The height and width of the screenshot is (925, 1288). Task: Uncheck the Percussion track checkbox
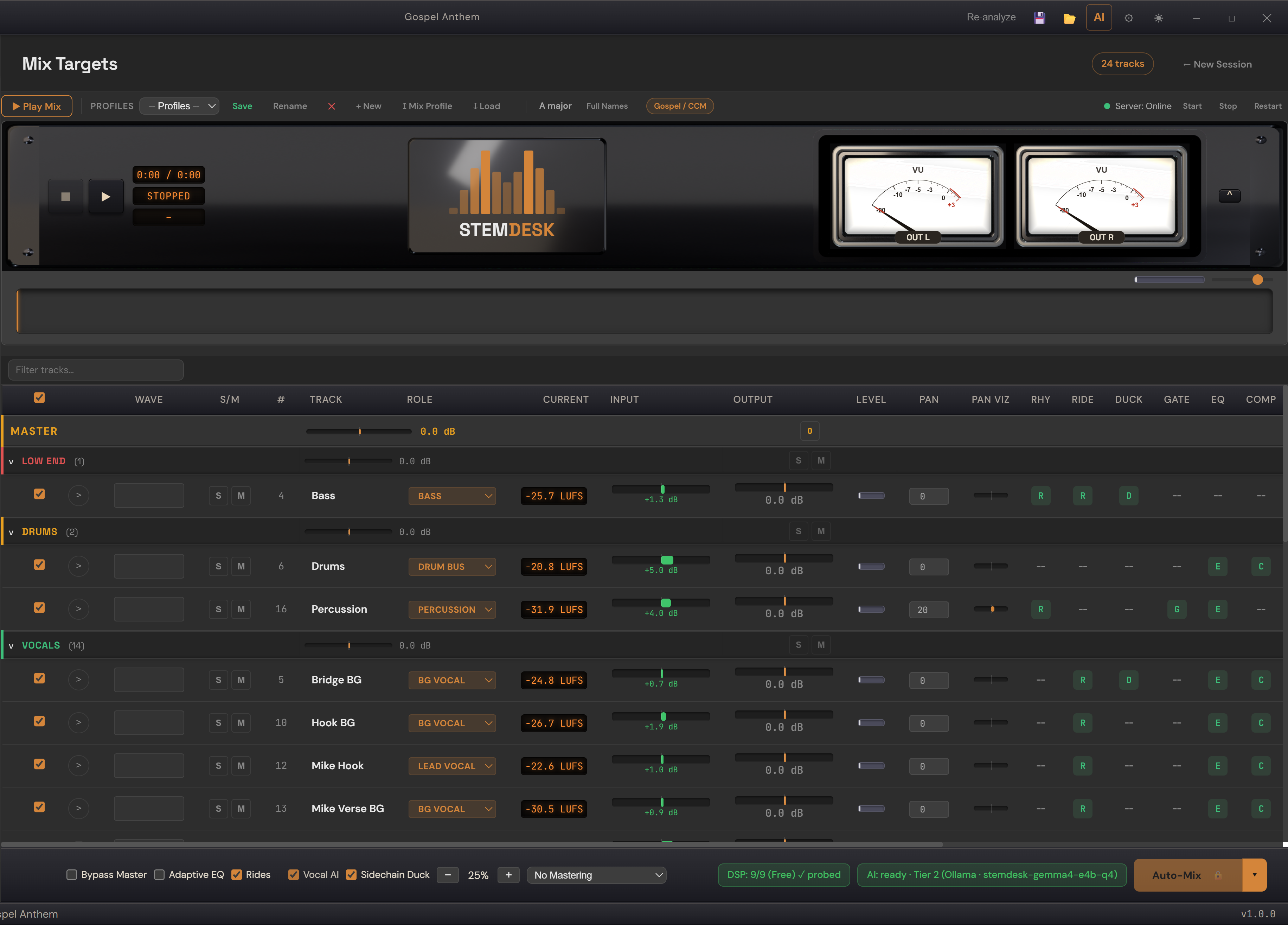[x=39, y=607]
